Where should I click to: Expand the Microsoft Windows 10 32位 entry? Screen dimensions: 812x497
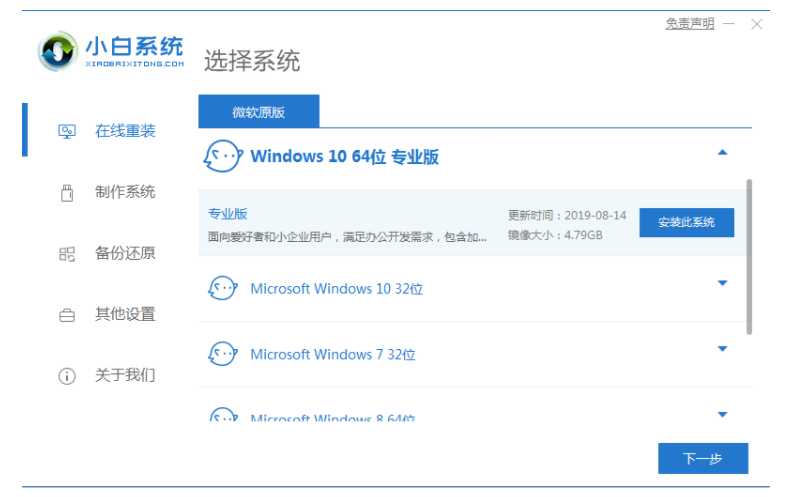(x=722, y=283)
